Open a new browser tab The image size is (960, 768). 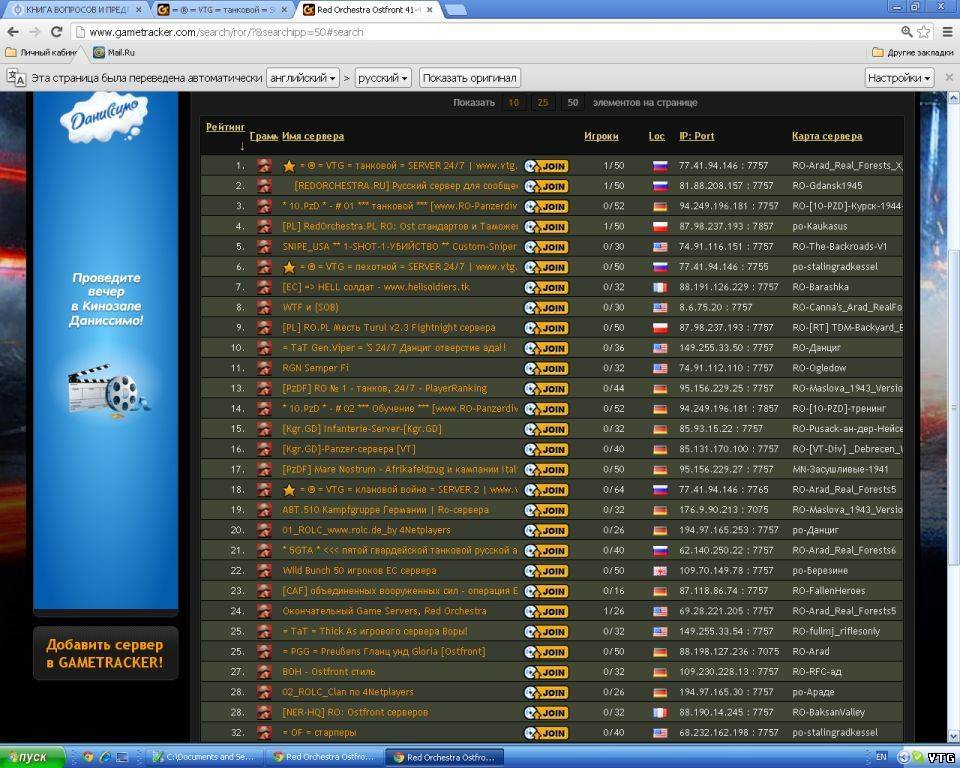coord(454,10)
